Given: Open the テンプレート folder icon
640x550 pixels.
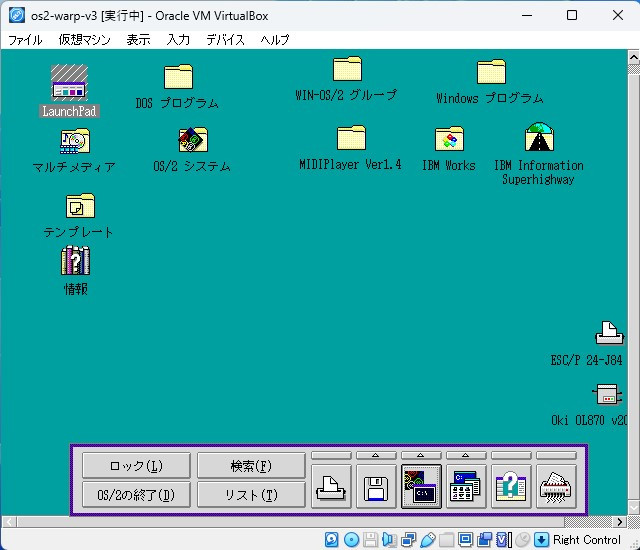Looking at the screenshot, I should [x=80, y=206].
